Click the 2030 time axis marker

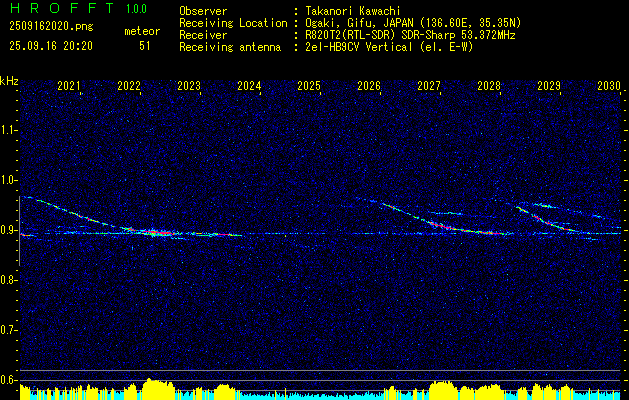(x=609, y=85)
